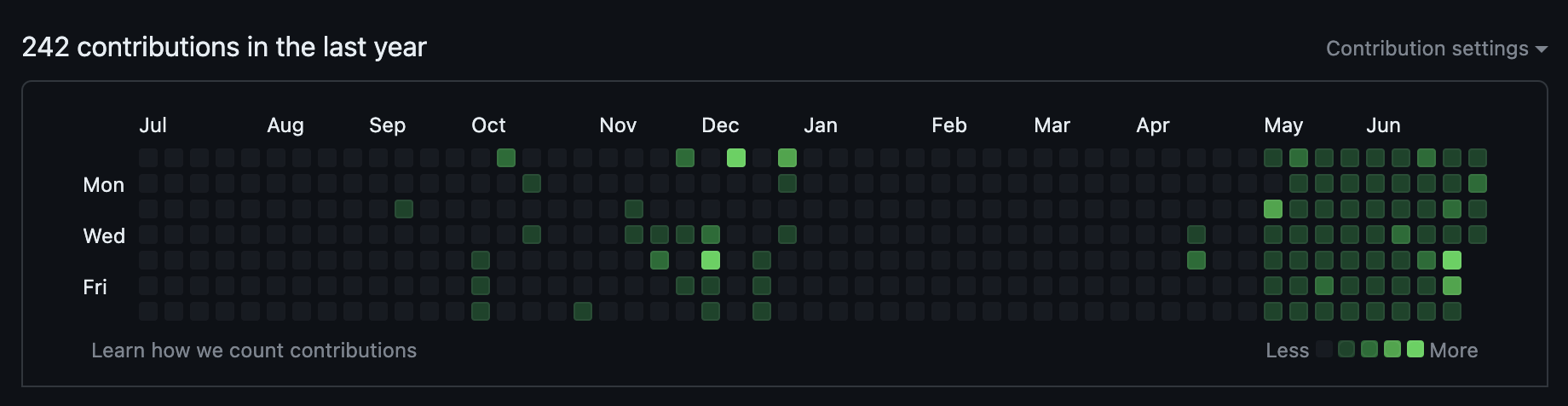Click the 'Jan' month label
1568x406 pixels.
821,125
